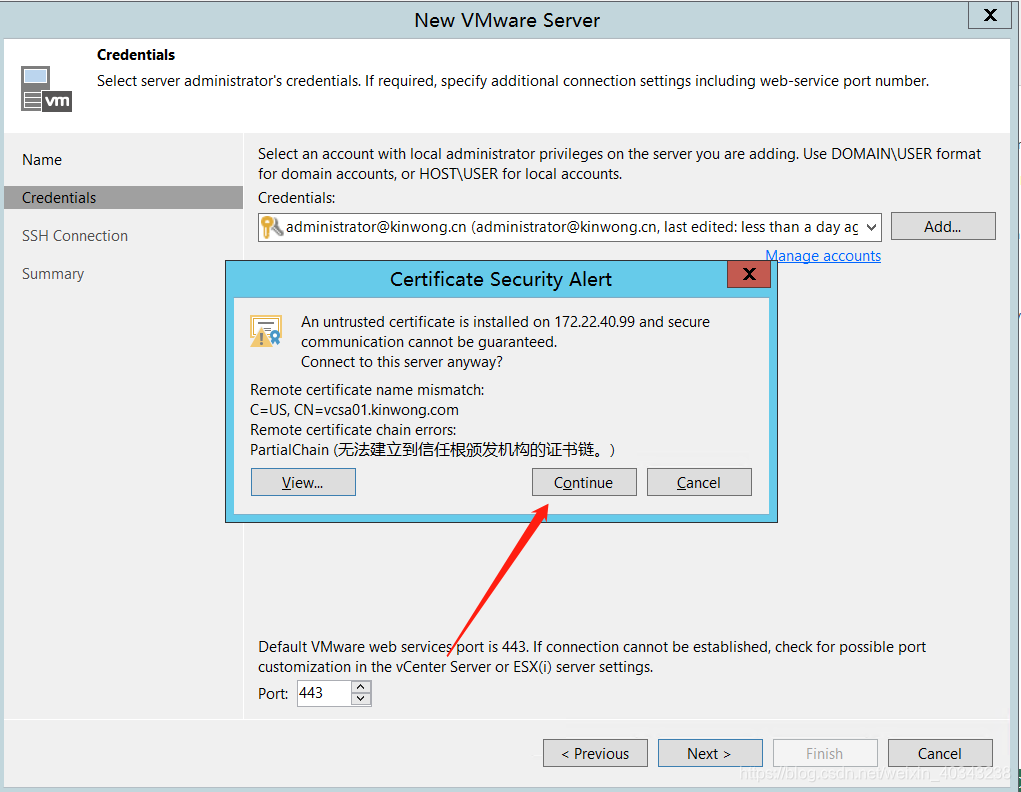Open the Credentials account dropdown
Screen dimensions: 1021x792
(x=871, y=227)
